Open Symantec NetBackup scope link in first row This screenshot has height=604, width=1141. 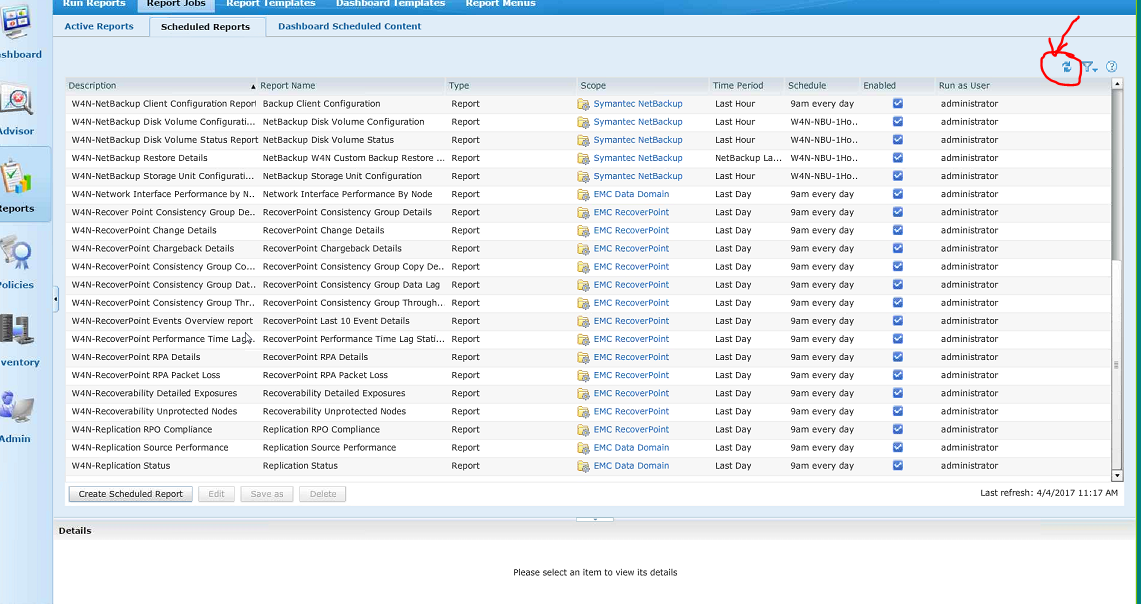pos(637,104)
